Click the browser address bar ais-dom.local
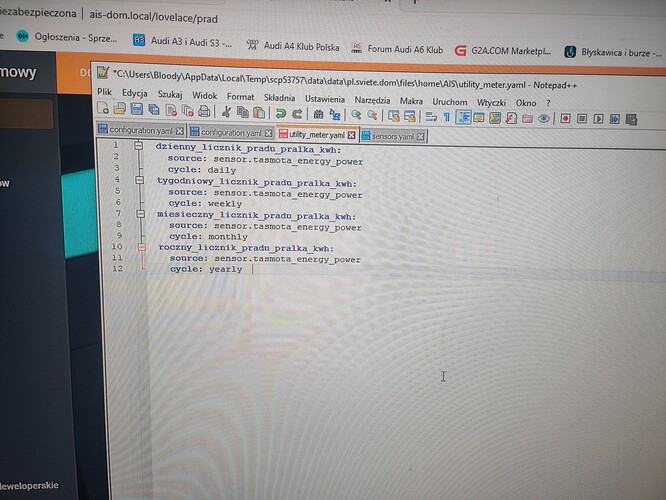This screenshot has height=500, width=666. click(153, 17)
